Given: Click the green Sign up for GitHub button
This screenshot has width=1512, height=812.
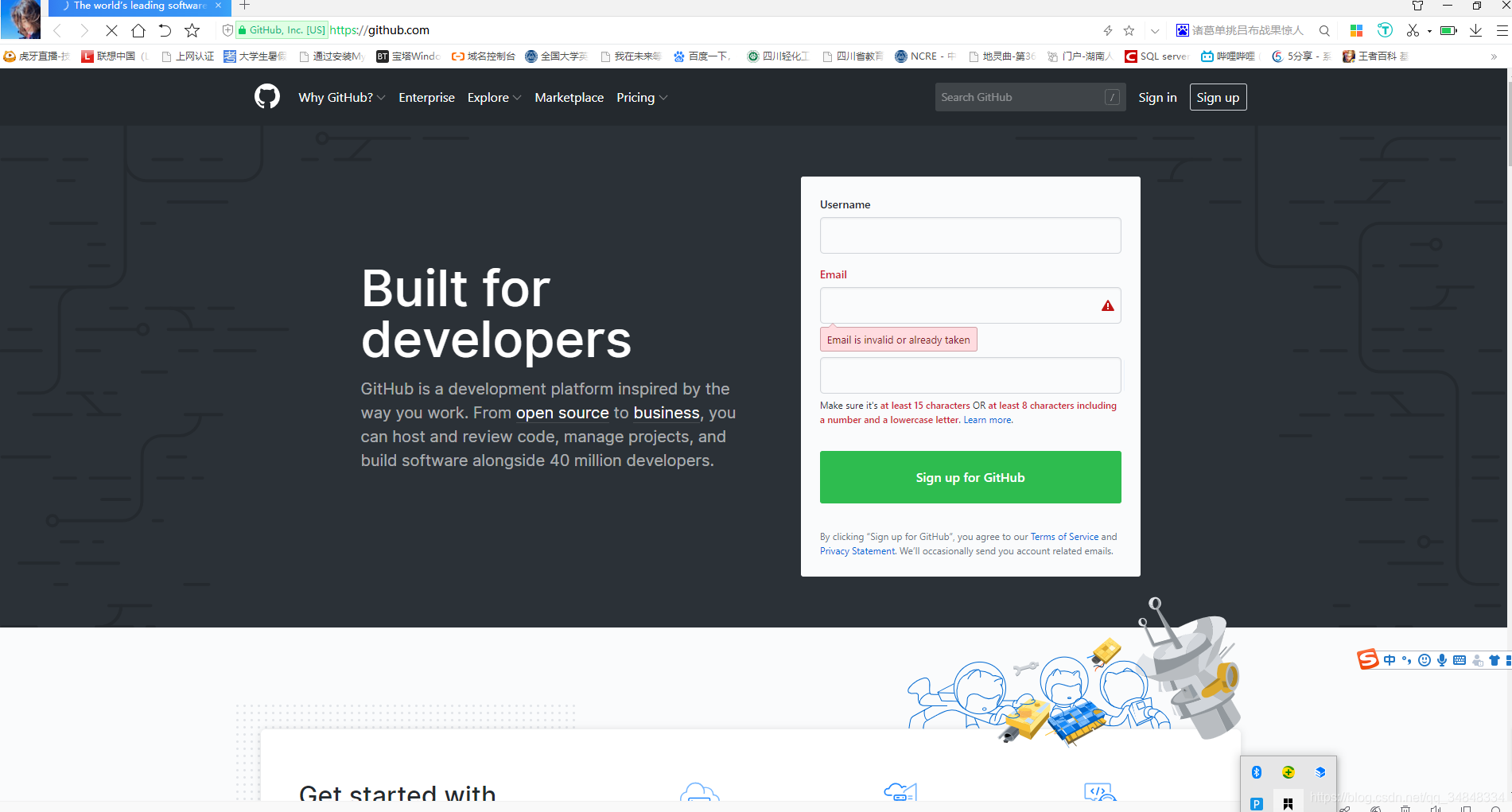Looking at the screenshot, I should click(x=970, y=477).
